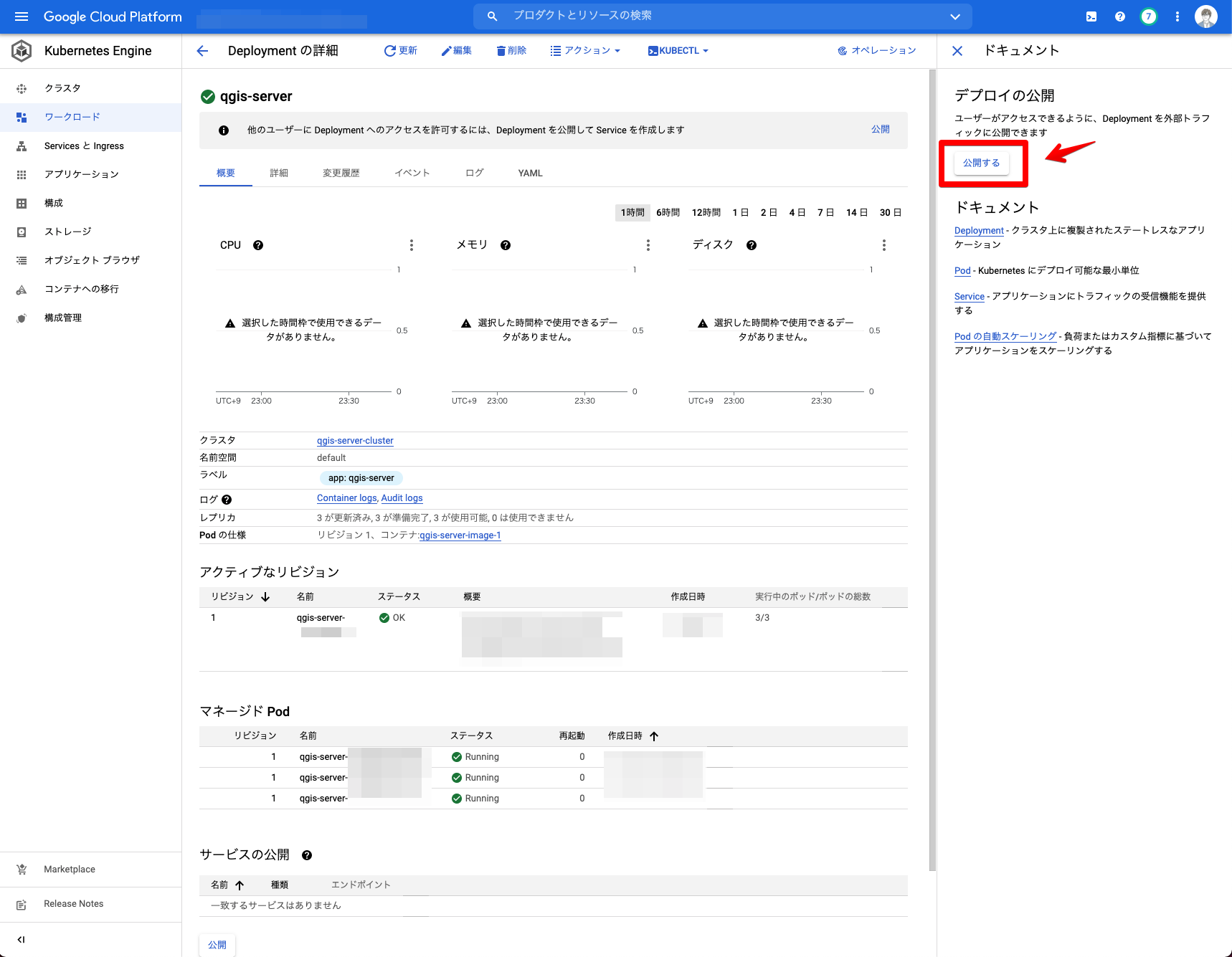The image size is (1232, 957).
Task: Open メモリ chart help icon
Action: point(506,245)
